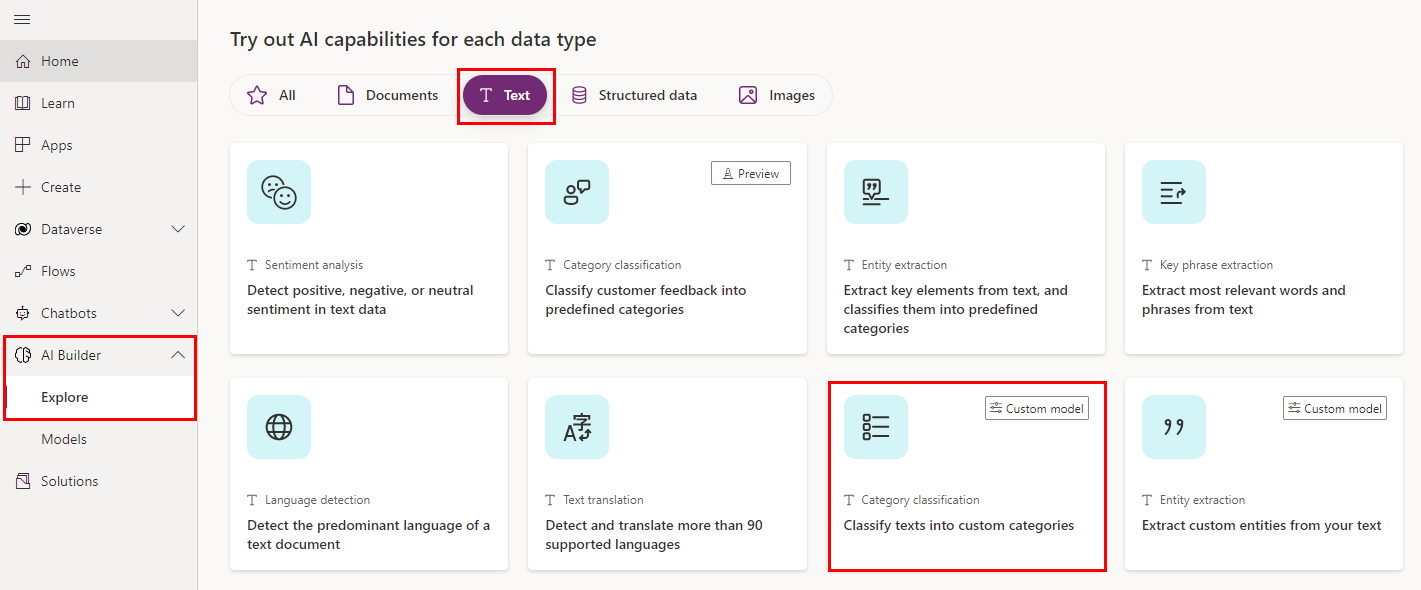Collapse the AI Builder section

pyautogui.click(x=178, y=355)
